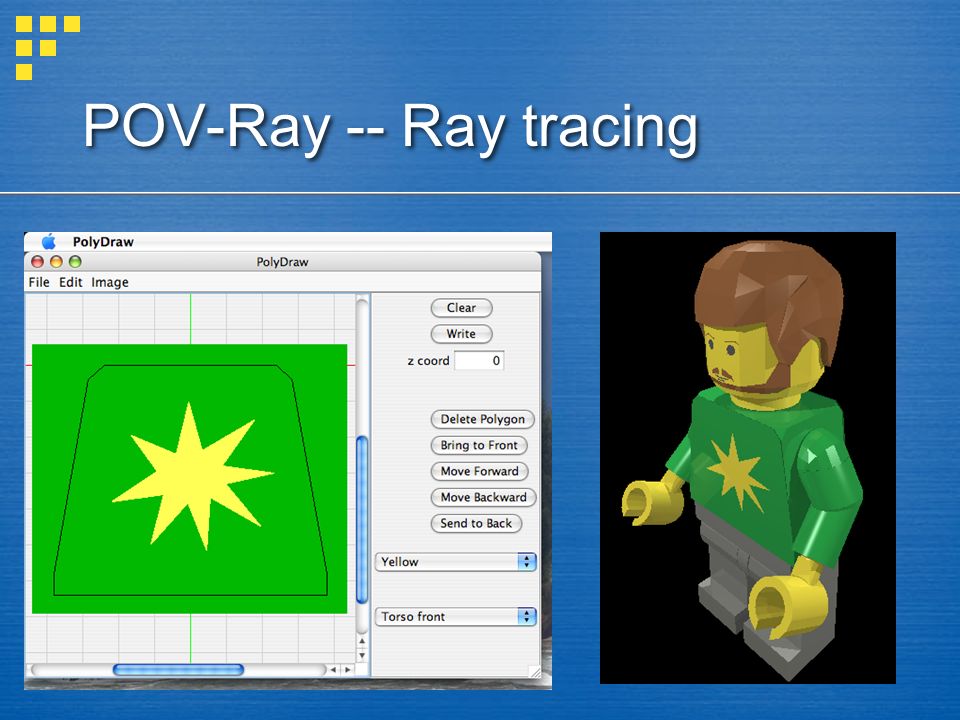
Task: Click the rendered LEGO minifigure image
Action: click(x=748, y=458)
